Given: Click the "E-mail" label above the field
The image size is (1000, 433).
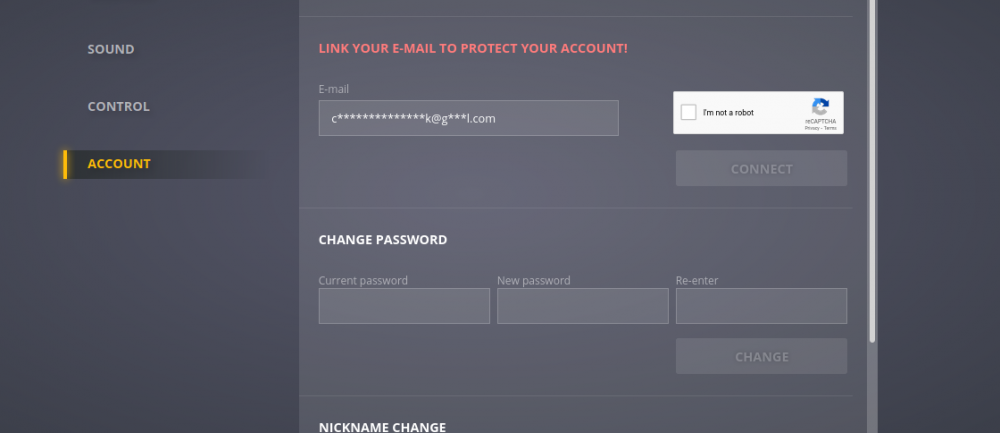Looking at the screenshot, I should [334, 89].
